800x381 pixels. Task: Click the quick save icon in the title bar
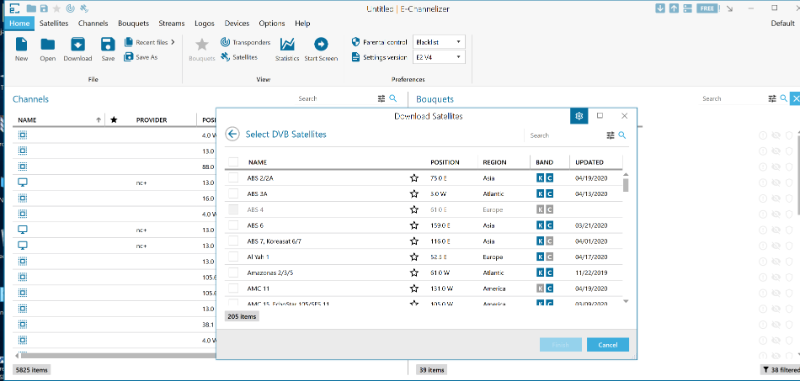(44, 8)
